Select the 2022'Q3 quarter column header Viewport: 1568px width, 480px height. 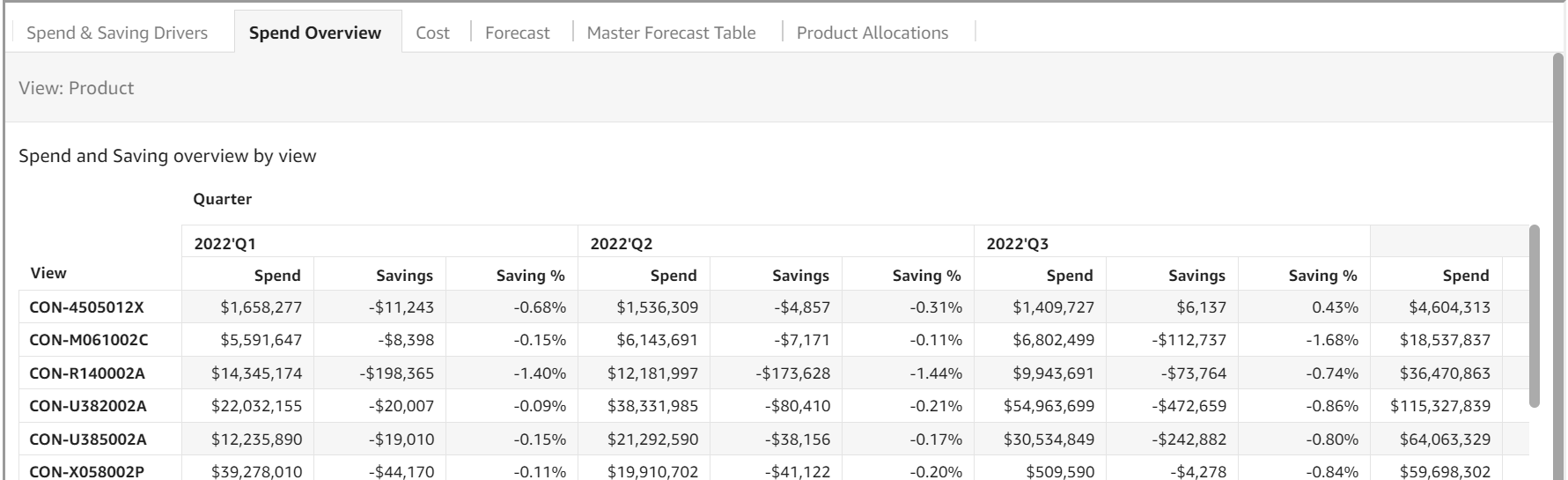pos(1018,244)
